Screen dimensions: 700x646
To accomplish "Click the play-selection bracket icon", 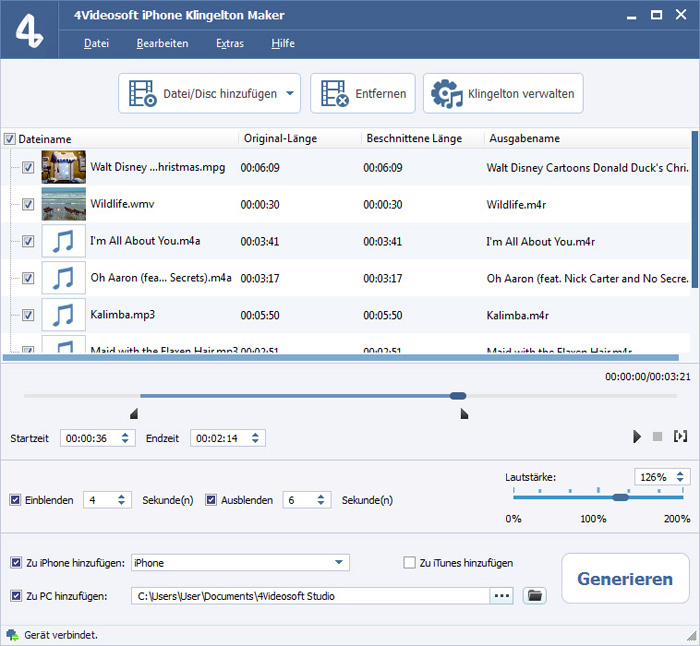I will click(x=681, y=437).
